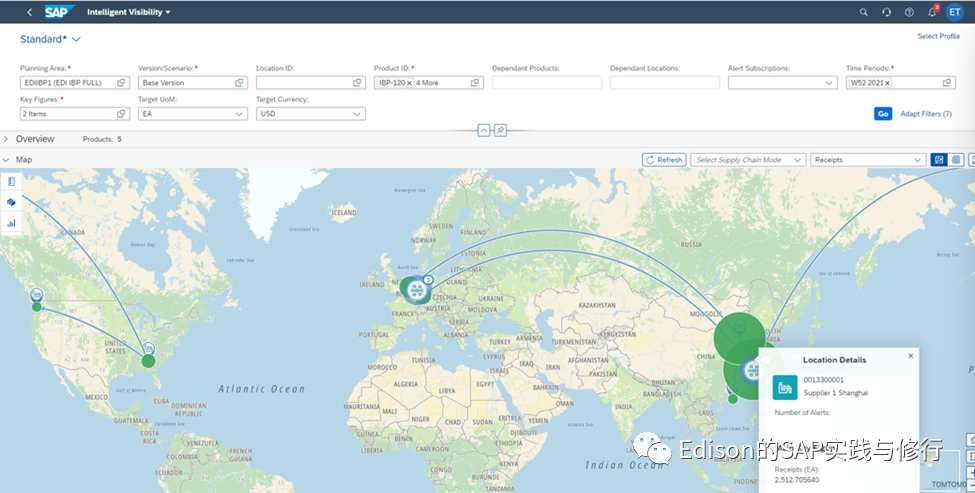Click the green bubble in Europe
This screenshot has height=493, width=975.
408,288
